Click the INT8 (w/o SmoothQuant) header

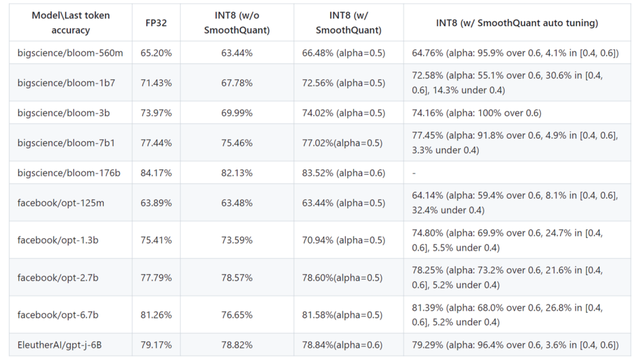(237, 23)
